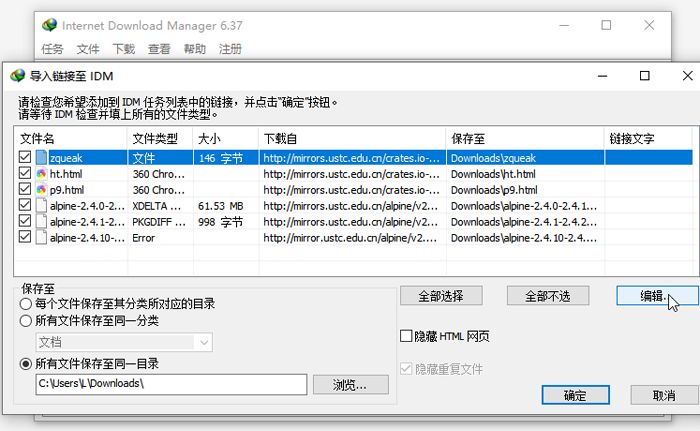The width and height of the screenshot is (700, 431).
Task: Click the 998 字节 size cell
Action: point(221,222)
